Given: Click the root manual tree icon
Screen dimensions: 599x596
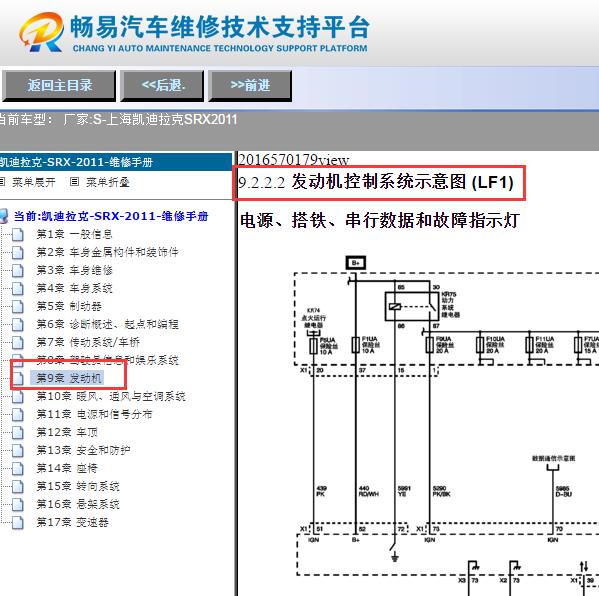Looking at the screenshot, I should 4,216.
